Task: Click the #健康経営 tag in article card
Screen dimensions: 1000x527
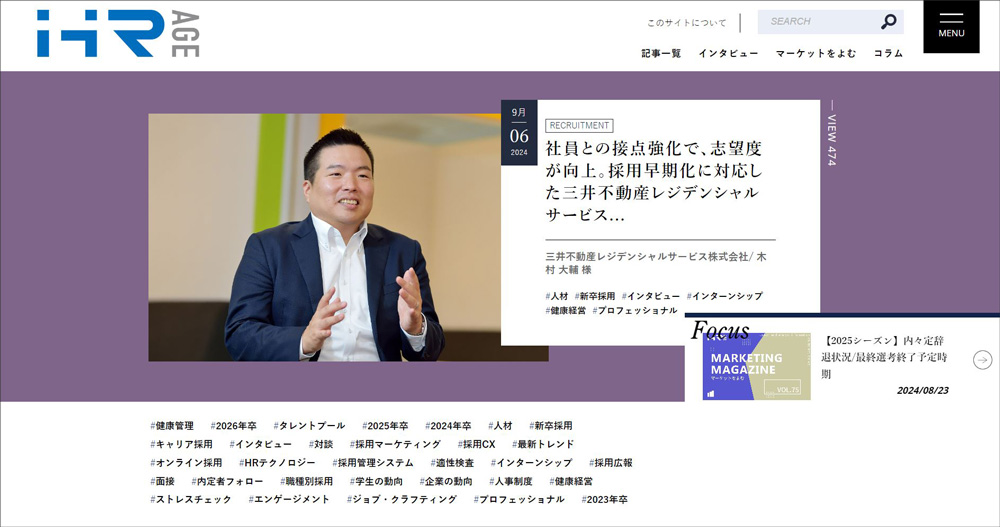Action: [566, 311]
